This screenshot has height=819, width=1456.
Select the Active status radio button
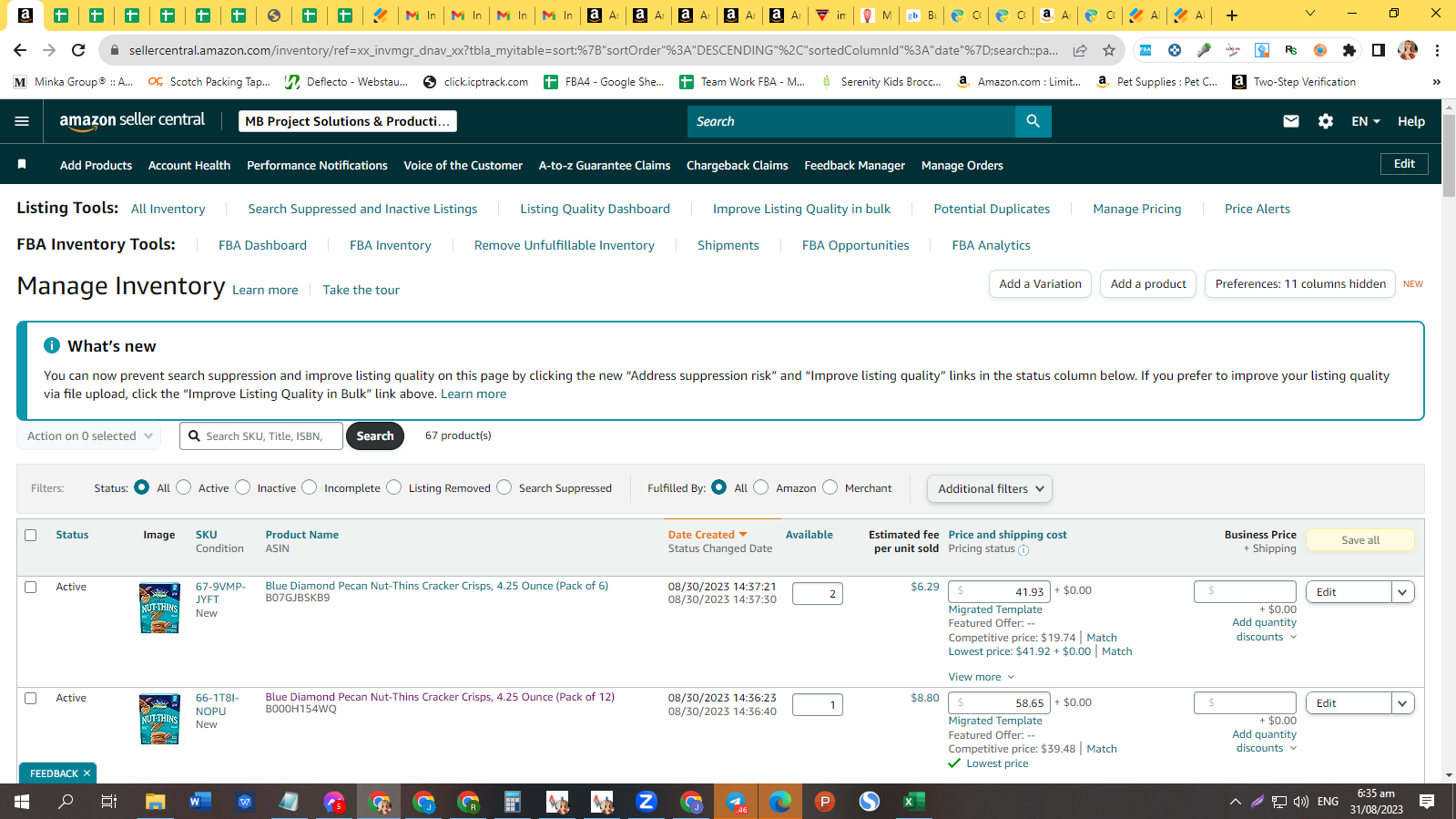tap(184, 487)
